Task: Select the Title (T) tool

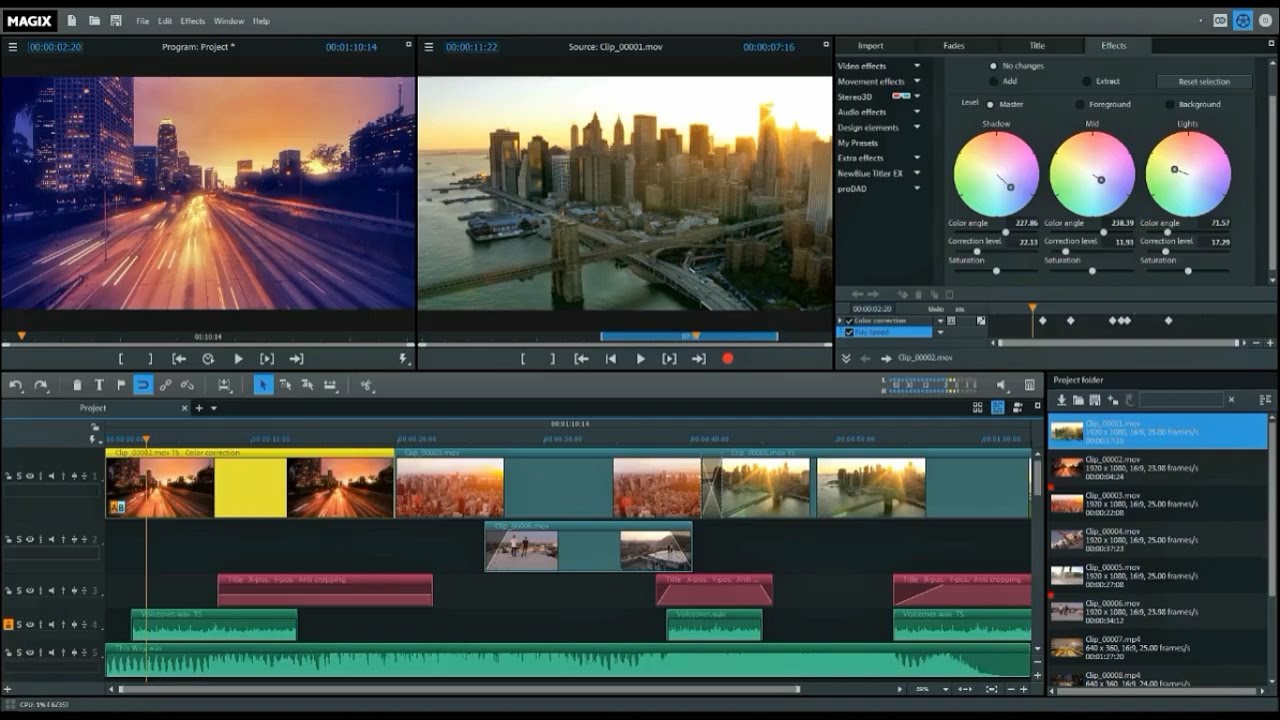Action: [x=99, y=385]
